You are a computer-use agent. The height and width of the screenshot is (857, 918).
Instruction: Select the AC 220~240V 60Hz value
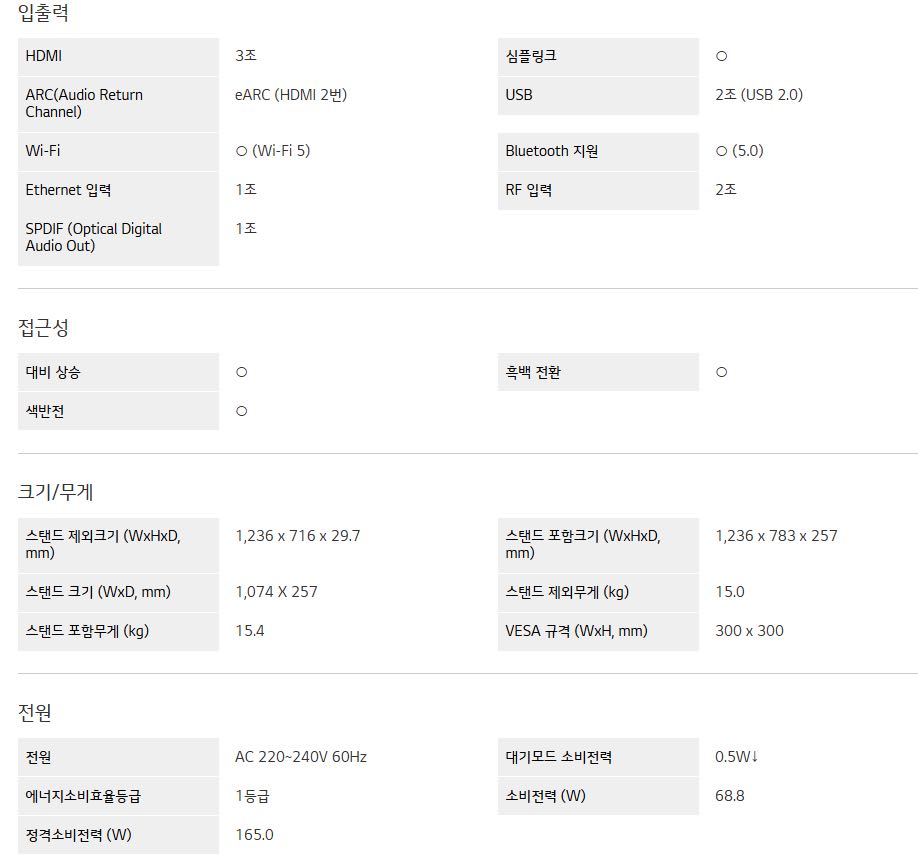[x=300, y=757]
